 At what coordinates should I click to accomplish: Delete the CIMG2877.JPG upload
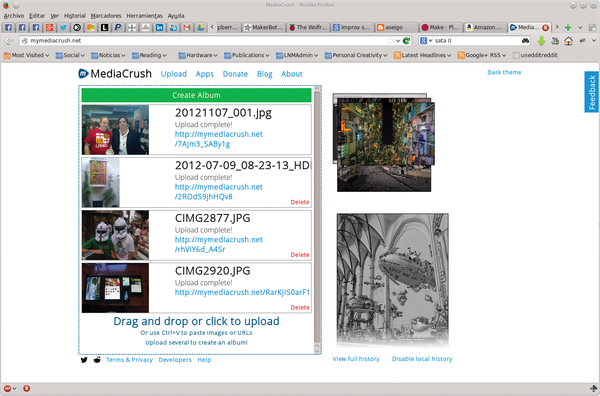coord(300,255)
